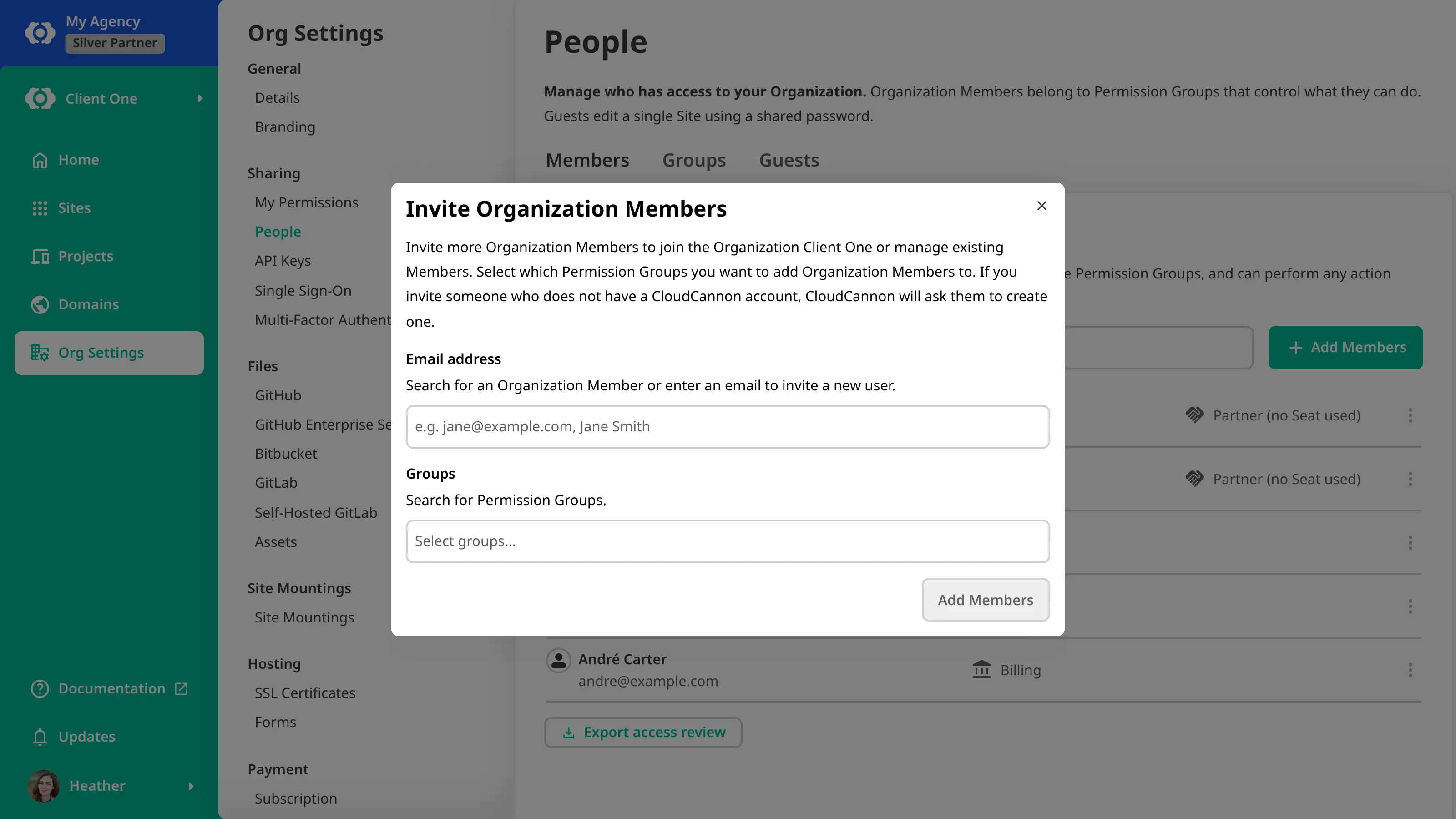
Task: Click Partner icon in first Partner row
Action: click(x=1194, y=415)
